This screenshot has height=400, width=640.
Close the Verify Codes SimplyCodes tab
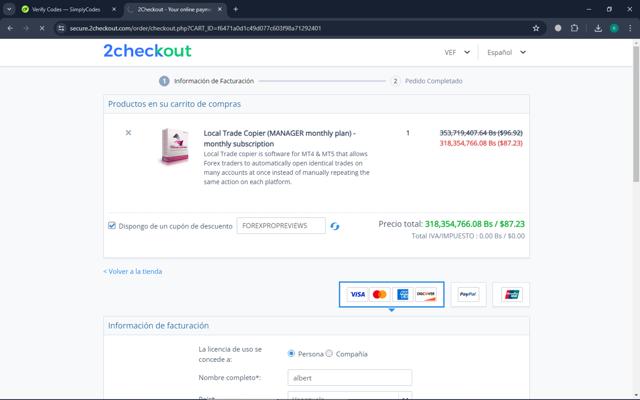click(x=114, y=9)
